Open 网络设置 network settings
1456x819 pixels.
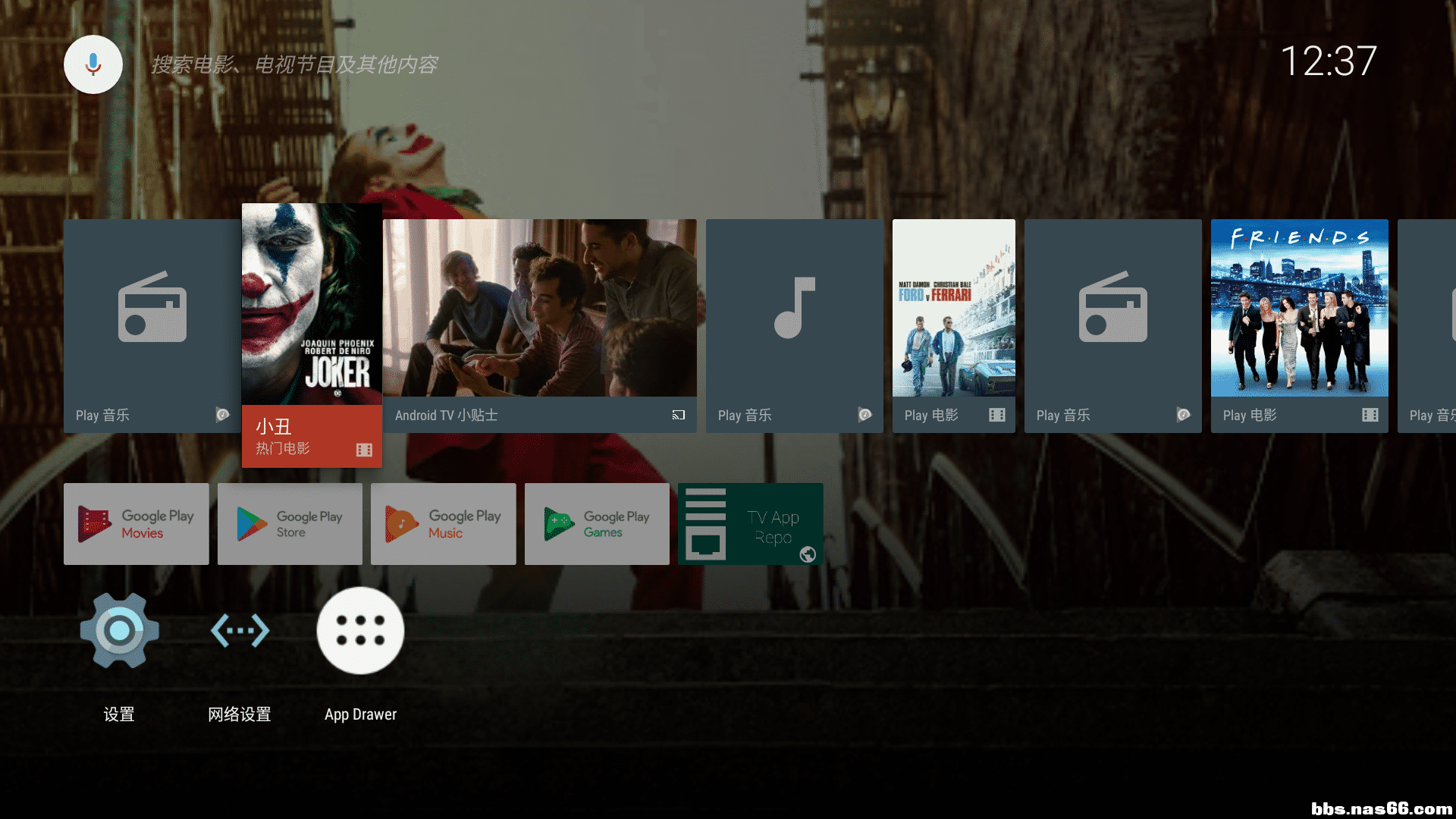[x=240, y=631]
